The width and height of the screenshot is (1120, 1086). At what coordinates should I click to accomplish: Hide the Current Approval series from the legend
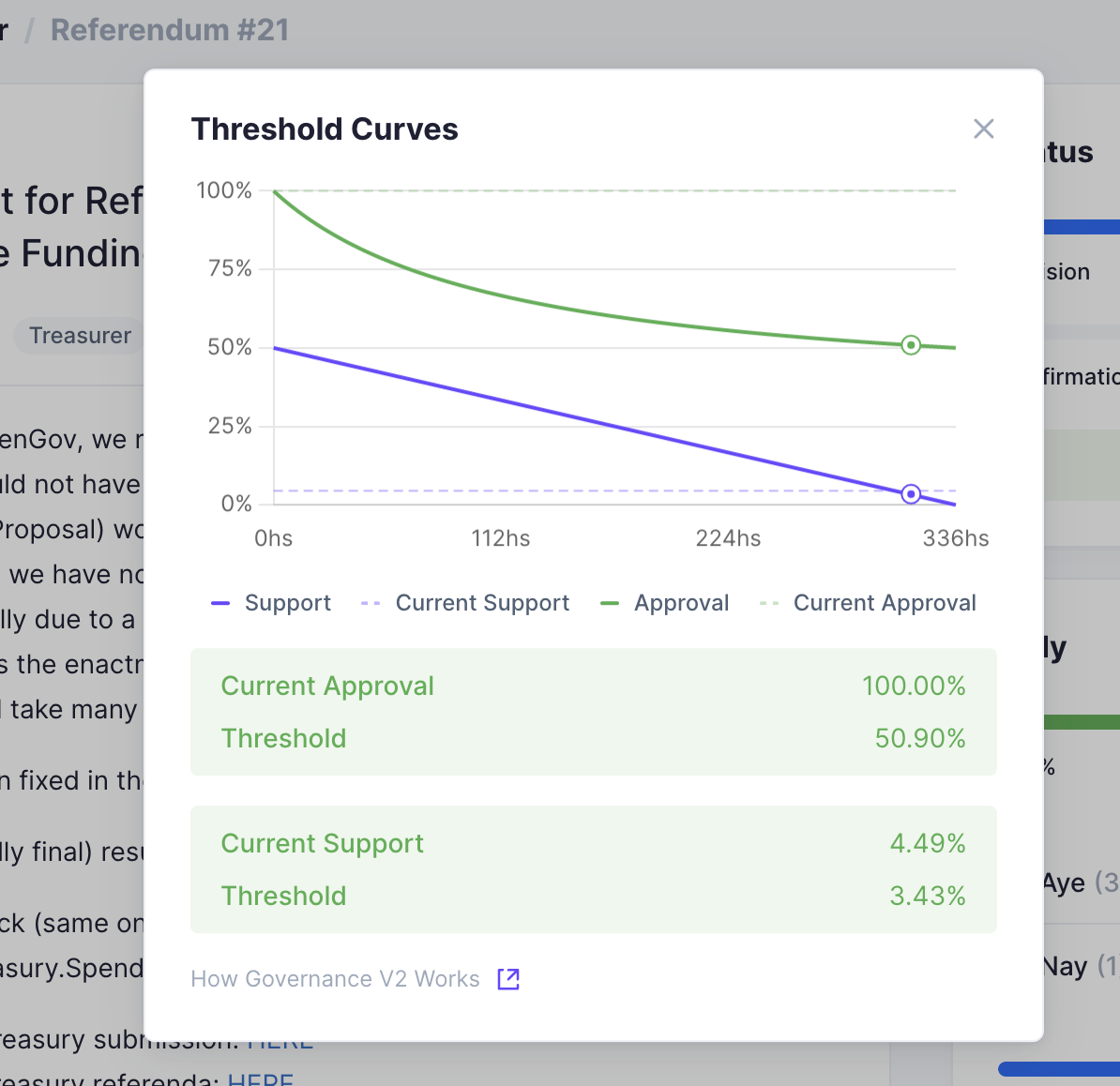click(x=885, y=603)
